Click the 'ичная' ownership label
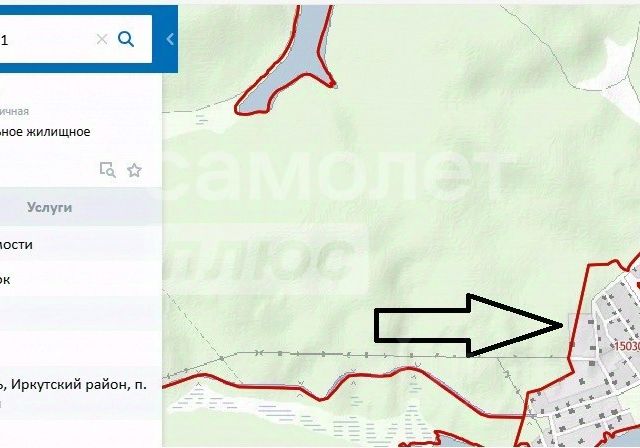640x448 pixels. coord(14,111)
